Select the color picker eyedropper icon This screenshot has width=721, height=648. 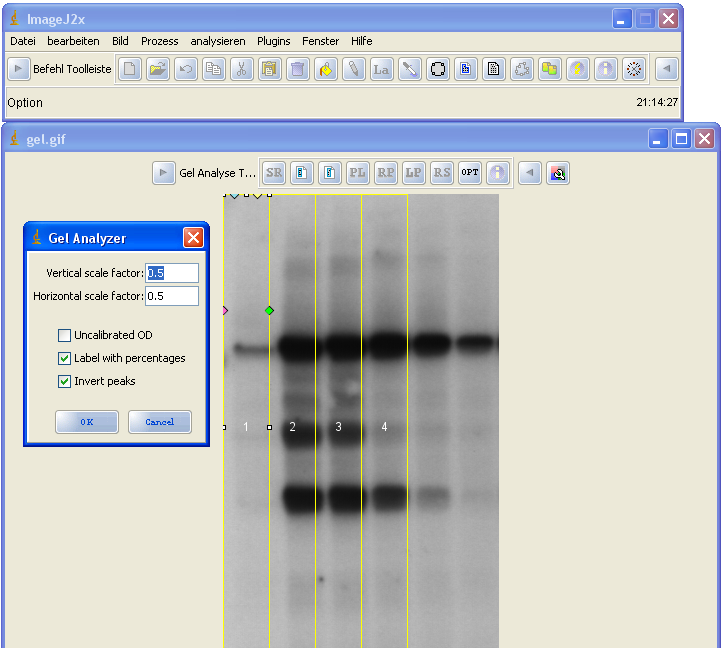point(410,69)
